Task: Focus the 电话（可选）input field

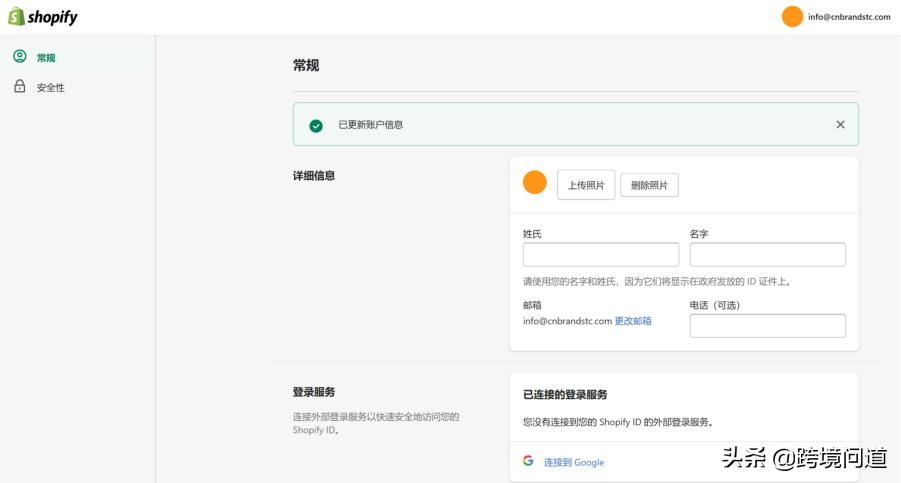Action: pos(768,326)
